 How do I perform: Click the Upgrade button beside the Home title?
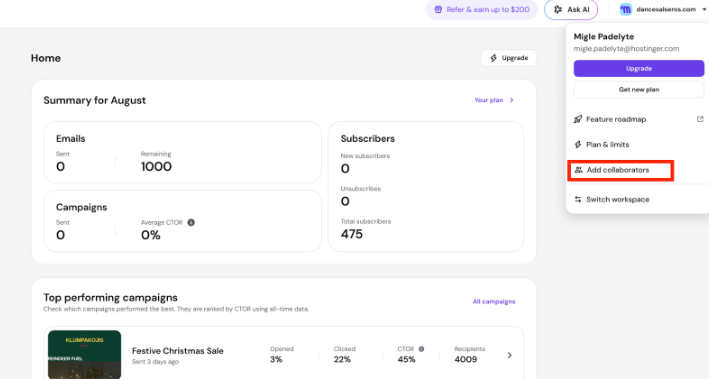(509, 58)
